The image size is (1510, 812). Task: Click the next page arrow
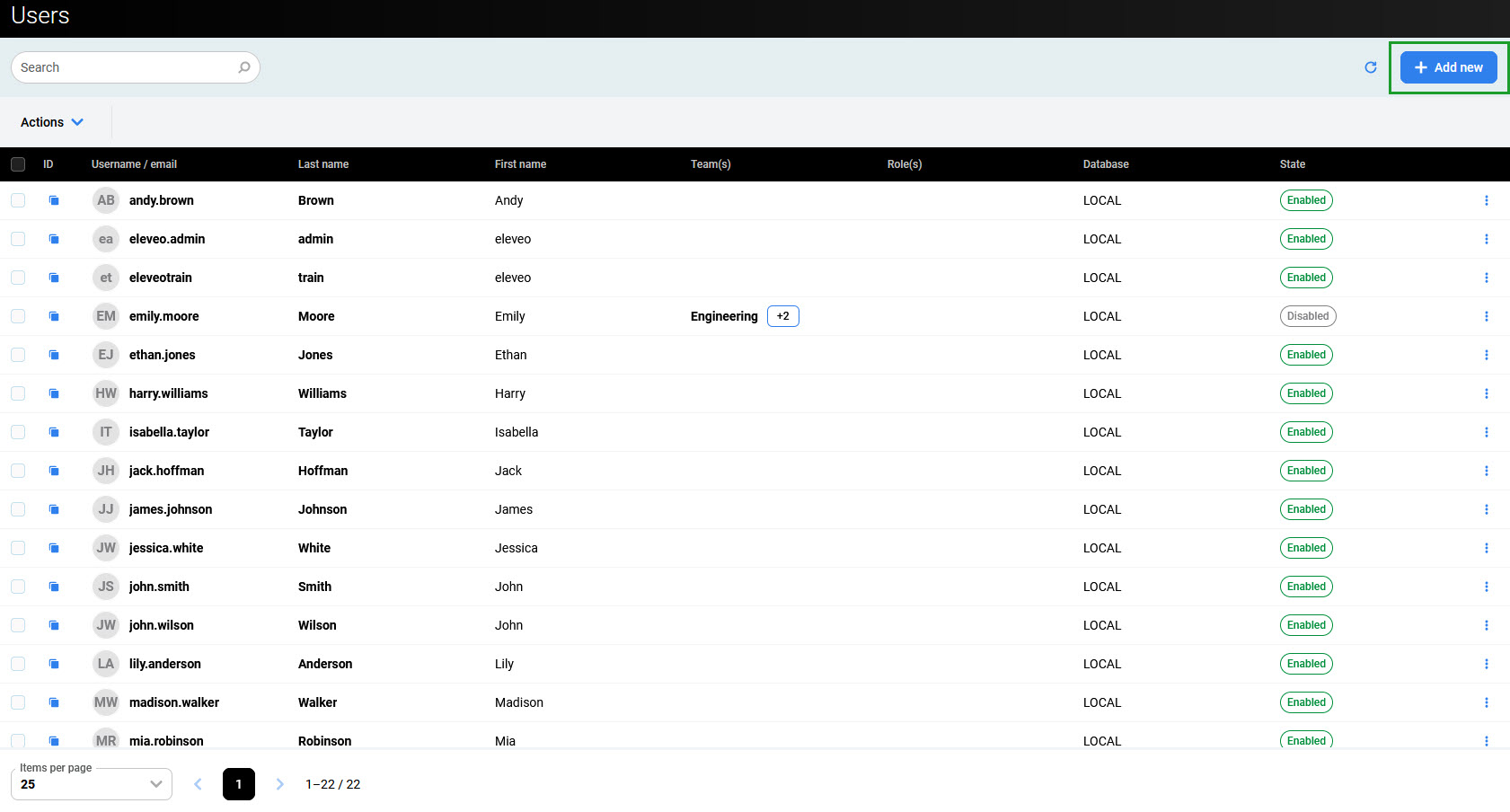(279, 784)
